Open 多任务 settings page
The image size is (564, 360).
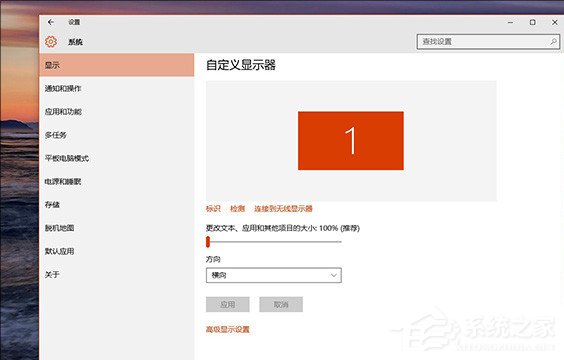(117, 135)
